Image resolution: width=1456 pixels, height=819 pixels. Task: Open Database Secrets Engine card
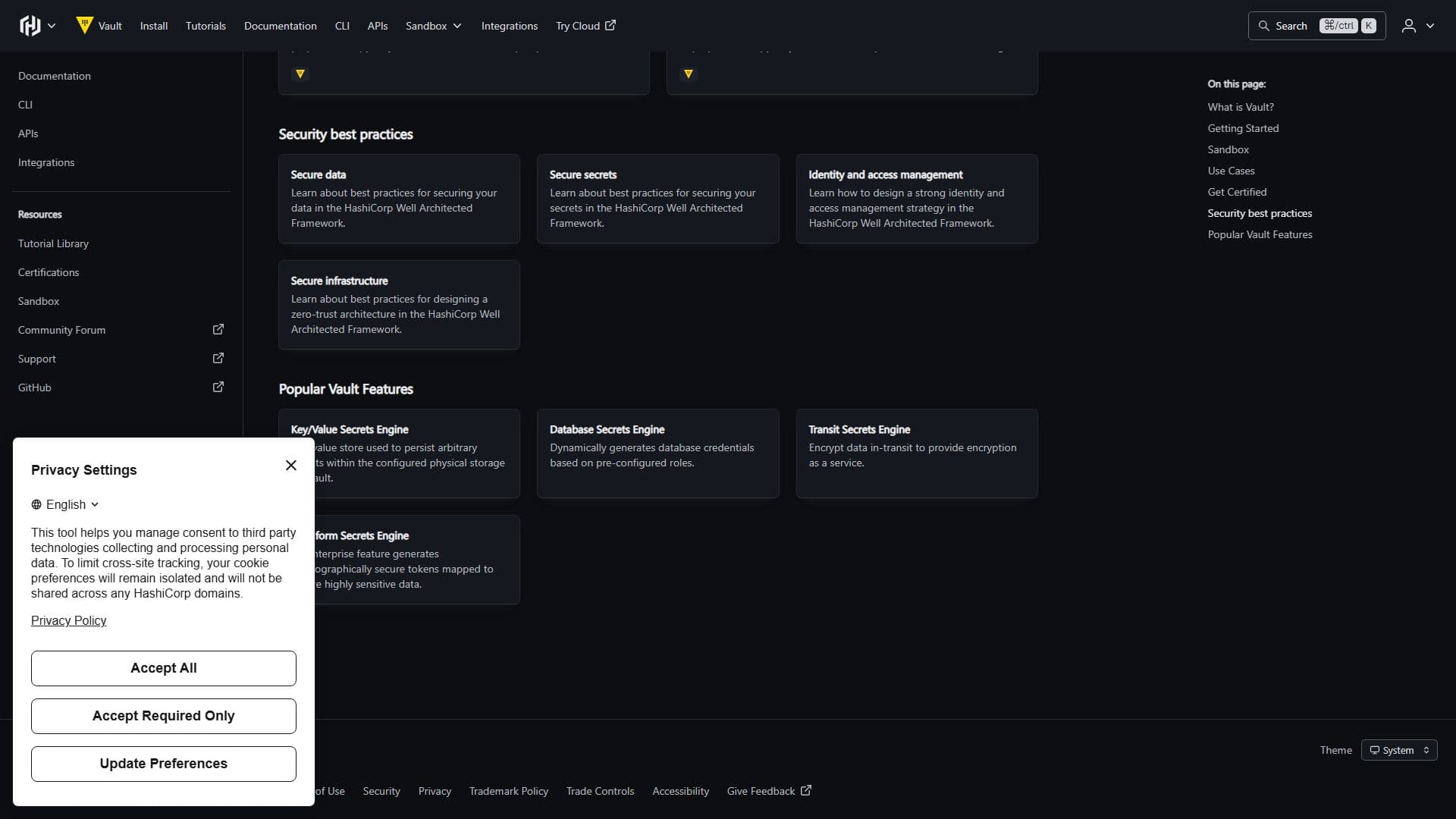click(657, 453)
